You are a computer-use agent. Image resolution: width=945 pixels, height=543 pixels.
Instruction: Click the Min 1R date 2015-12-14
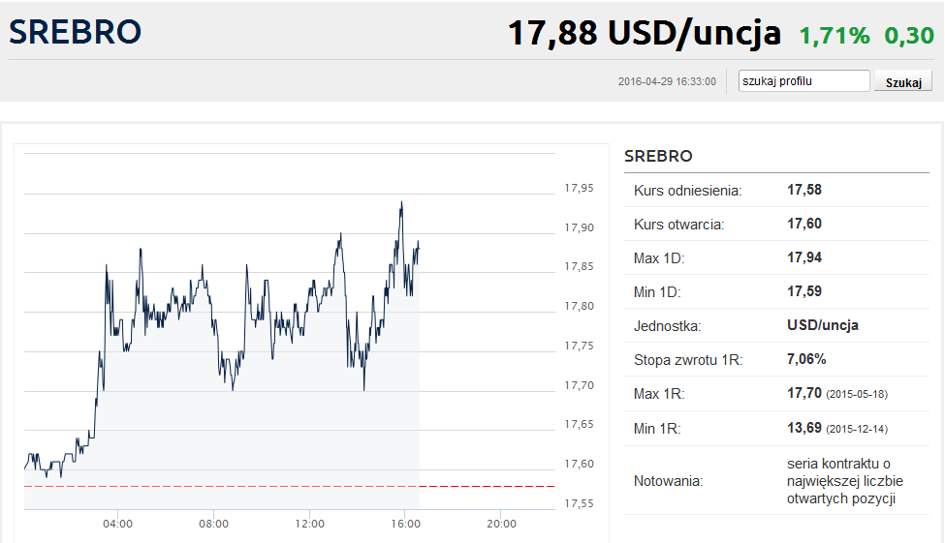(856, 429)
